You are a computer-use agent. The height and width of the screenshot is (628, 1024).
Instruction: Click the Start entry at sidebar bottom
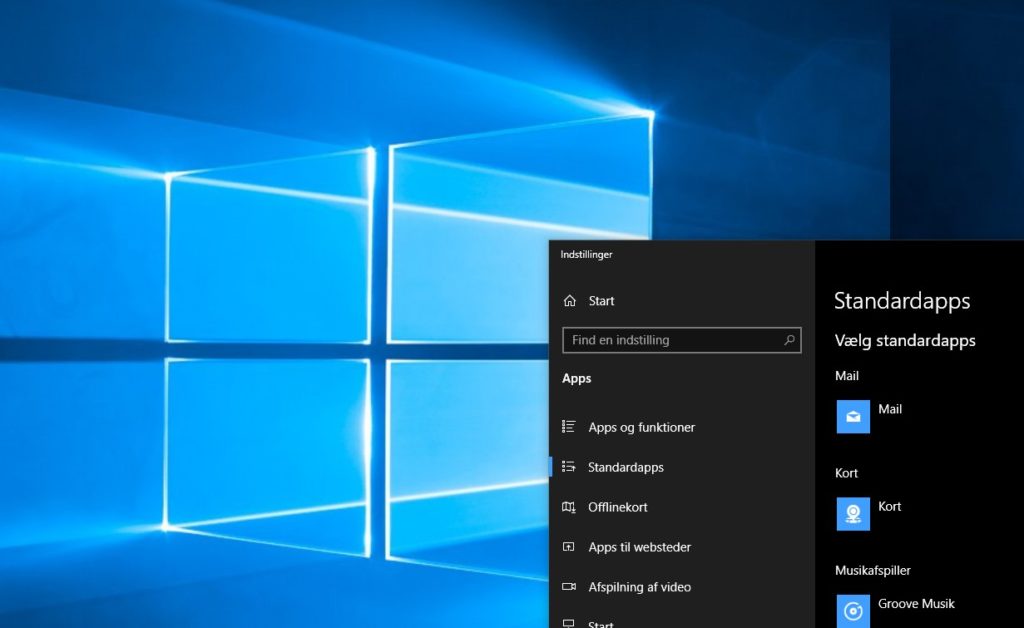(600, 623)
